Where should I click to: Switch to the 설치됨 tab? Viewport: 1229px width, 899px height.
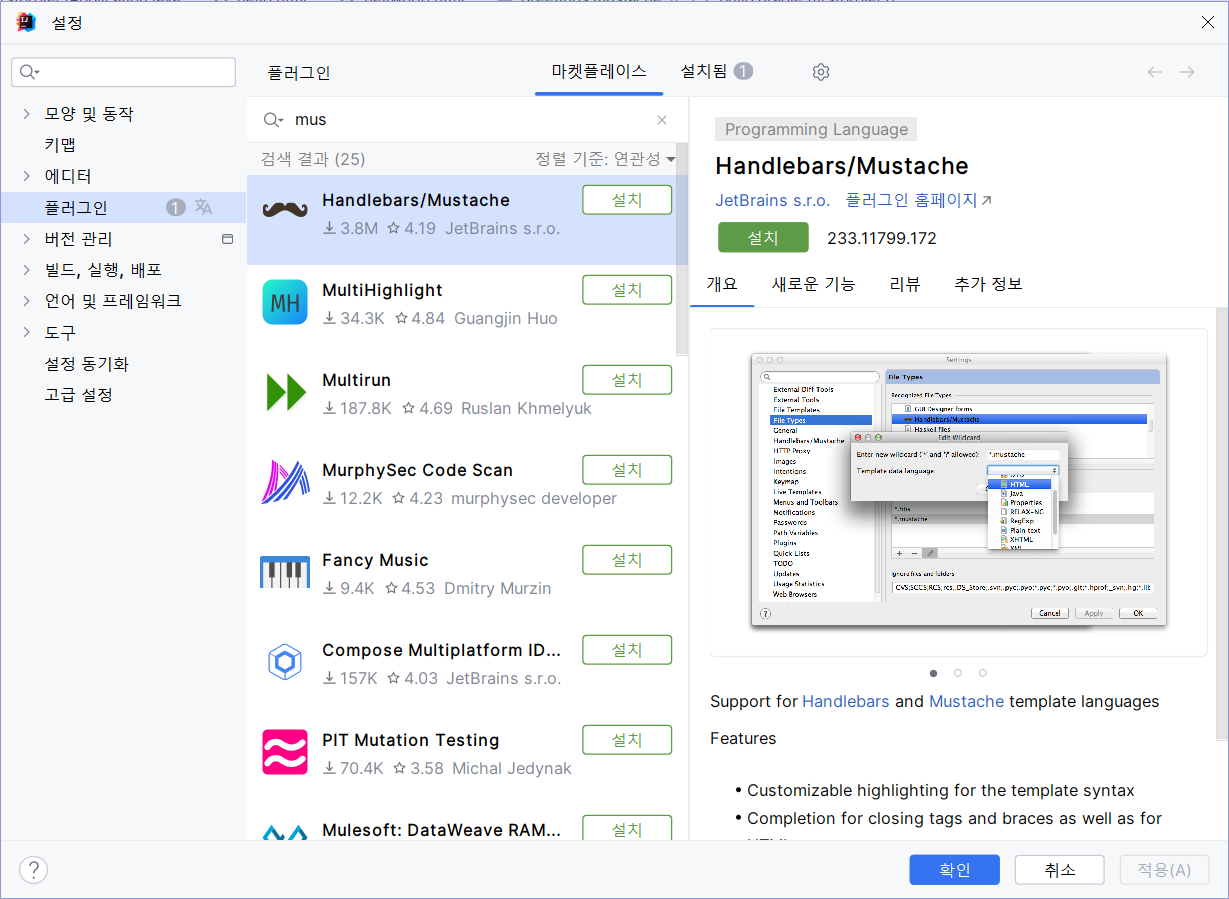click(x=716, y=72)
